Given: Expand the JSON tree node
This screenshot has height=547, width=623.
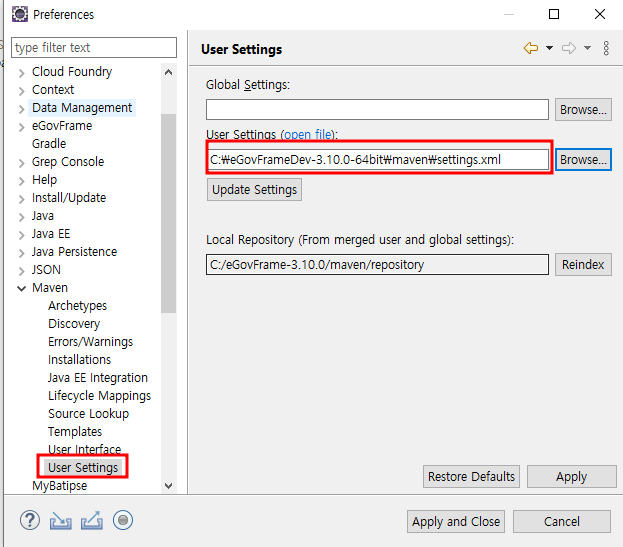Looking at the screenshot, I should pyautogui.click(x=21, y=271).
